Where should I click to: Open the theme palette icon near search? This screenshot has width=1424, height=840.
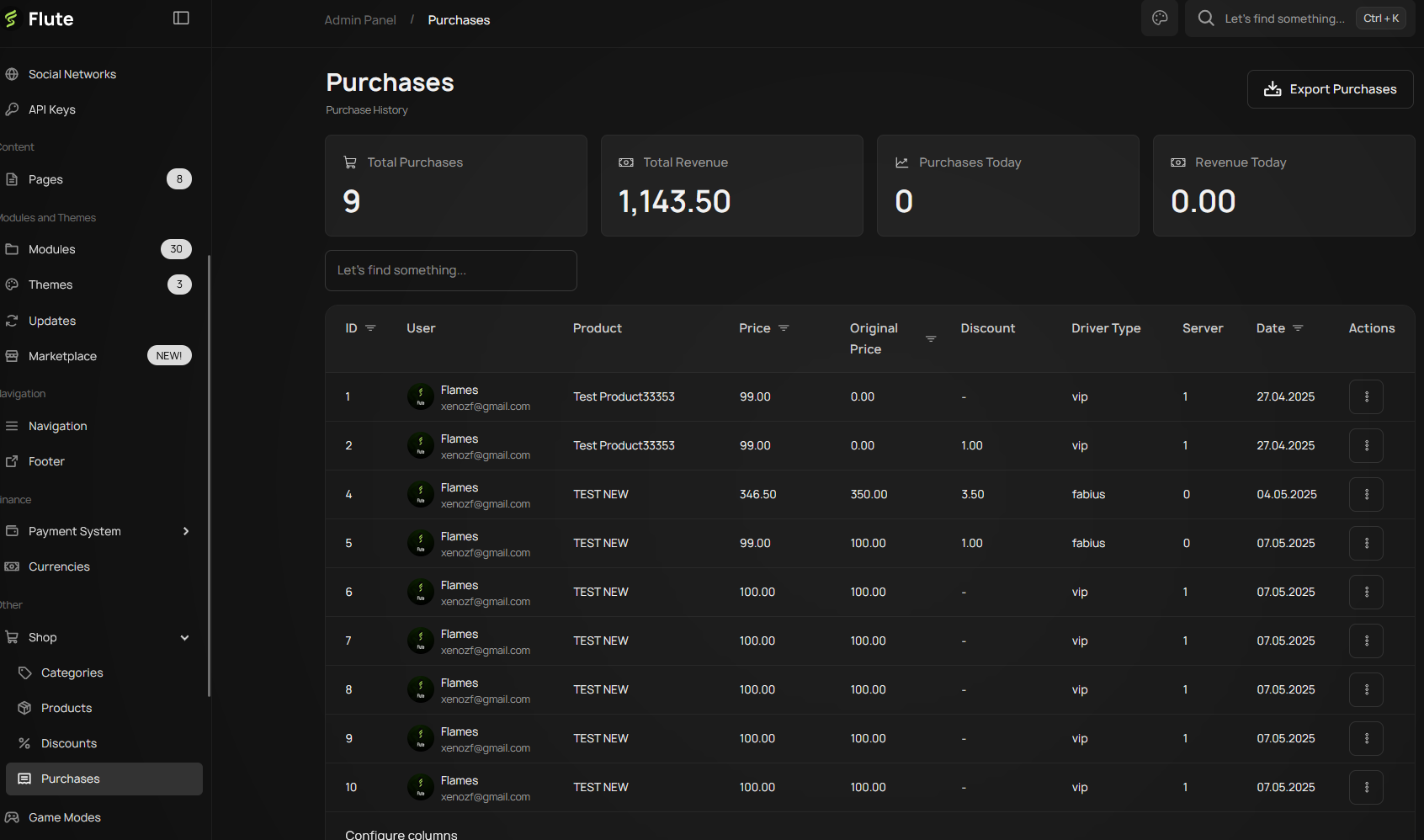[x=1159, y=18]
